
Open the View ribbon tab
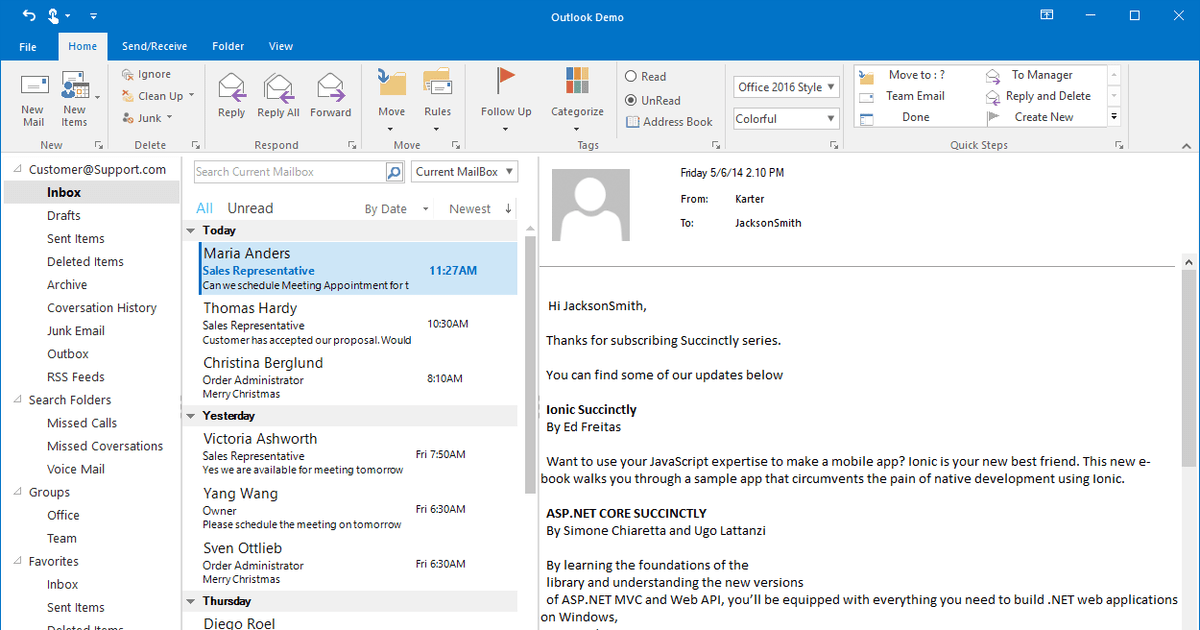point(280,45)
